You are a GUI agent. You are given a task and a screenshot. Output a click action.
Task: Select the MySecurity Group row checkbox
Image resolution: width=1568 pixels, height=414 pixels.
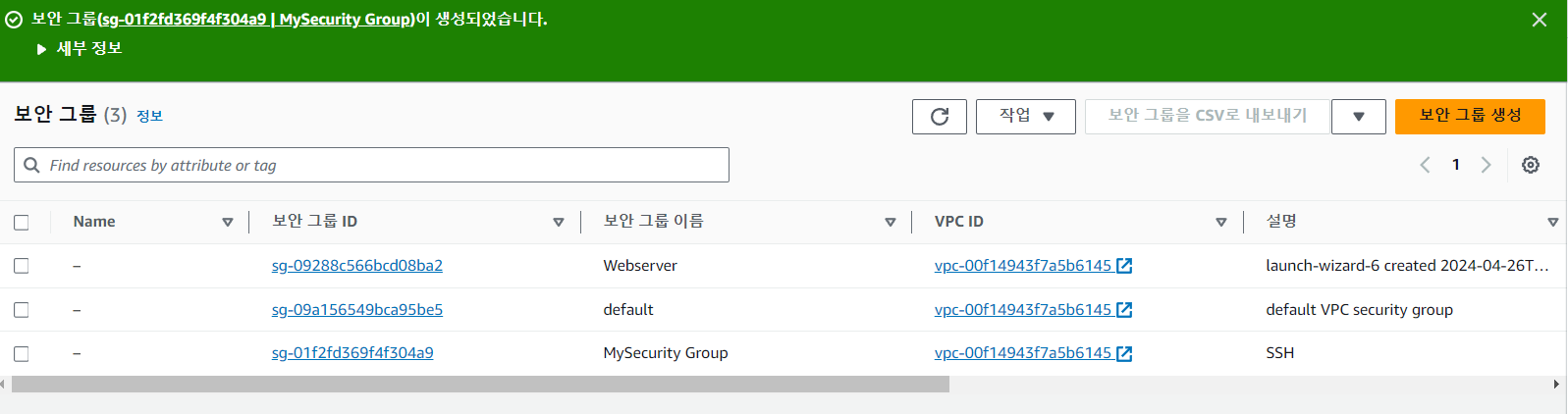coord(22,353)
